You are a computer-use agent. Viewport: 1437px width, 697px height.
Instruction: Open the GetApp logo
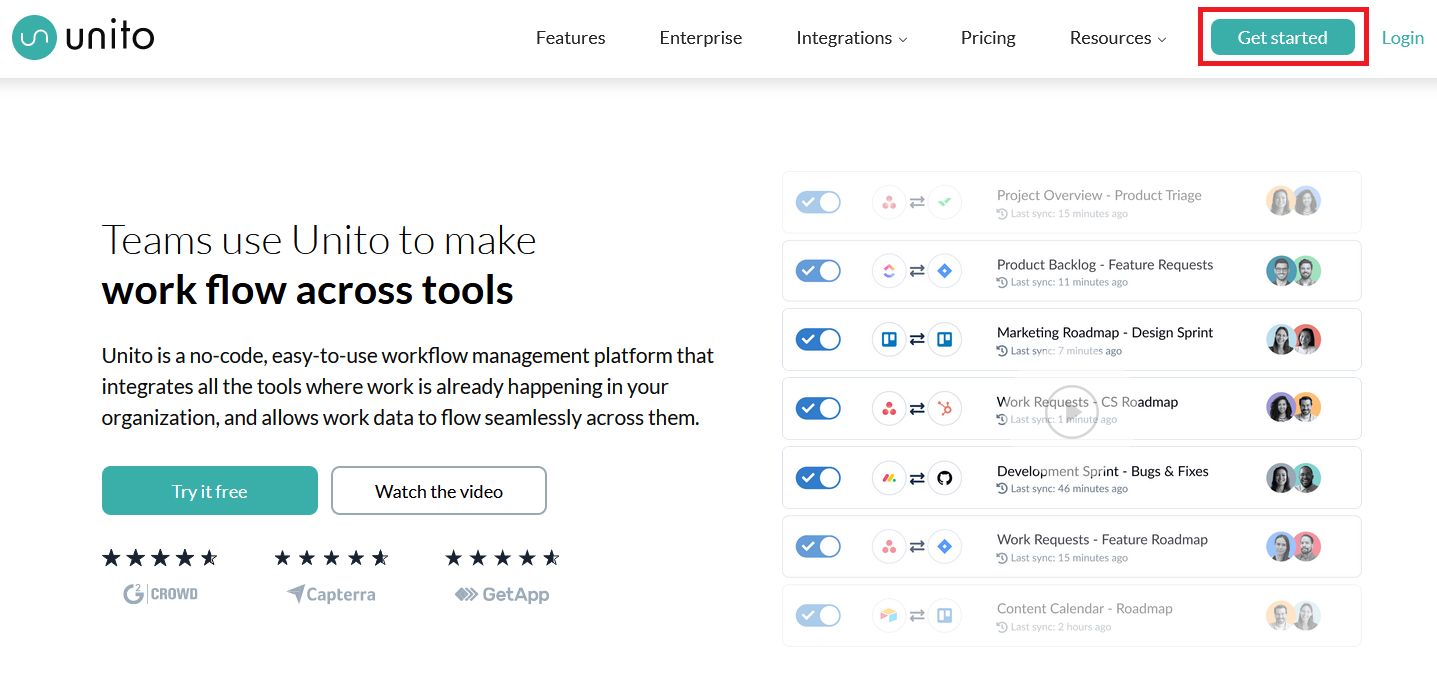[502, 594]
